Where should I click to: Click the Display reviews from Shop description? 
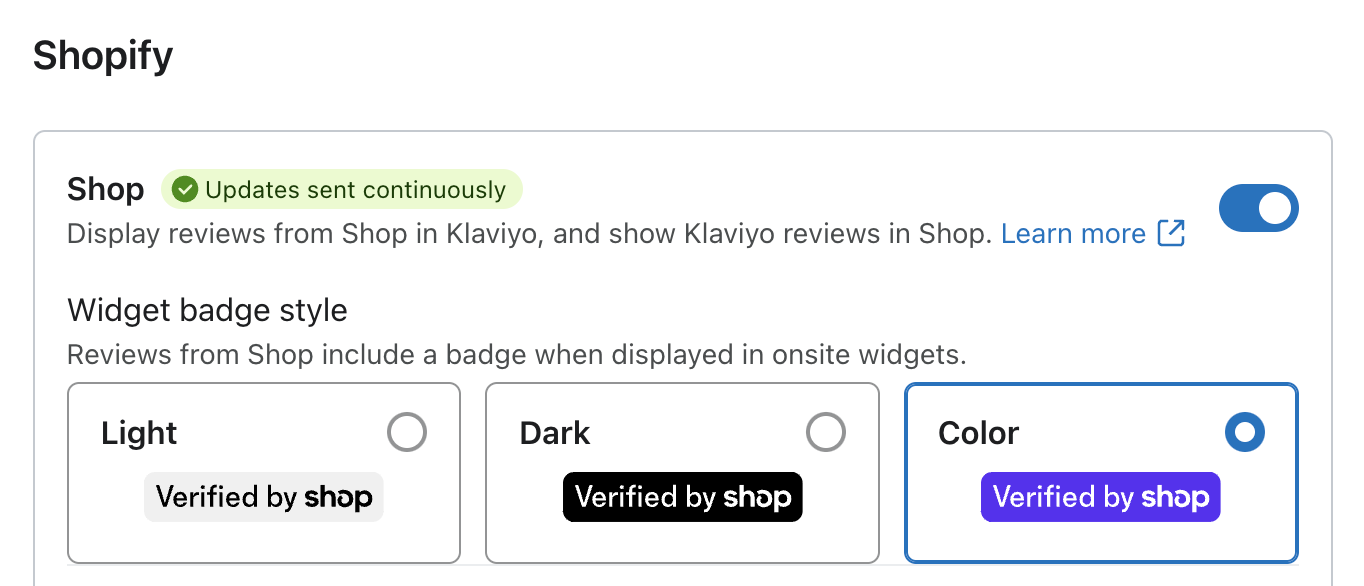[x=529, y=234]
